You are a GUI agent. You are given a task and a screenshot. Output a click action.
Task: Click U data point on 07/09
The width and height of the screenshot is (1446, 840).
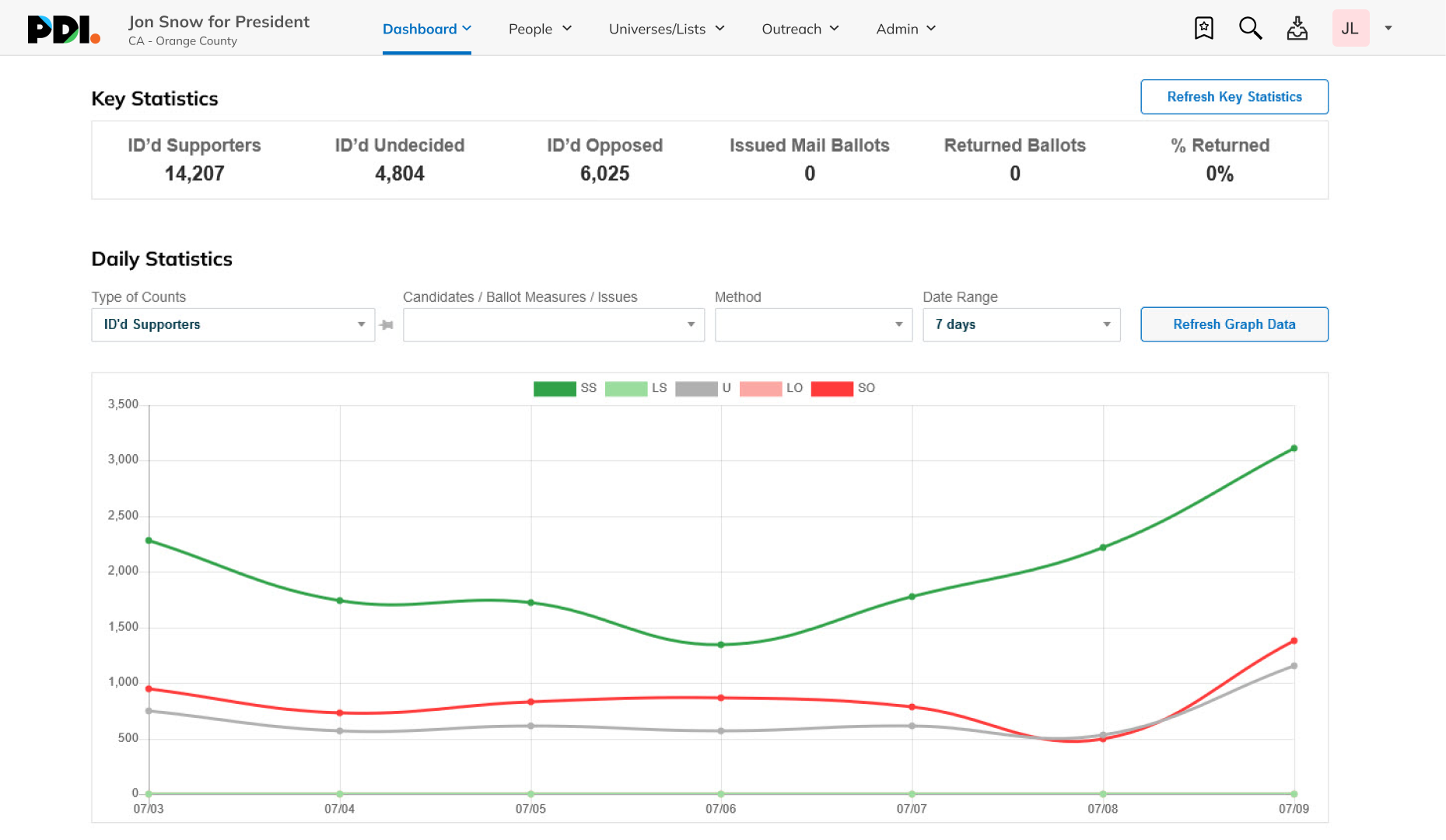1294,666
